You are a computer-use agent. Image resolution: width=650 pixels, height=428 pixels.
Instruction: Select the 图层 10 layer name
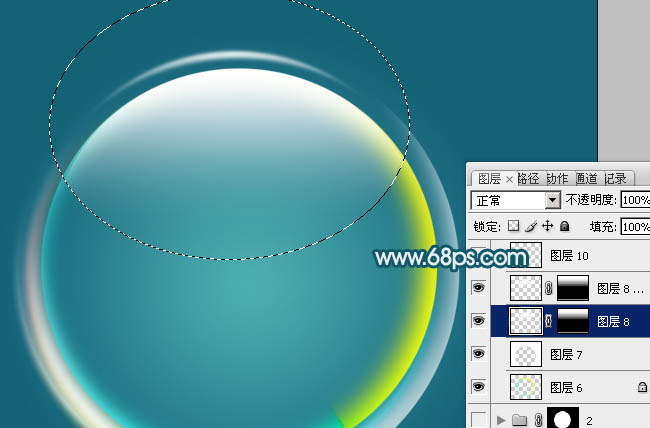[x=569, y=255]
